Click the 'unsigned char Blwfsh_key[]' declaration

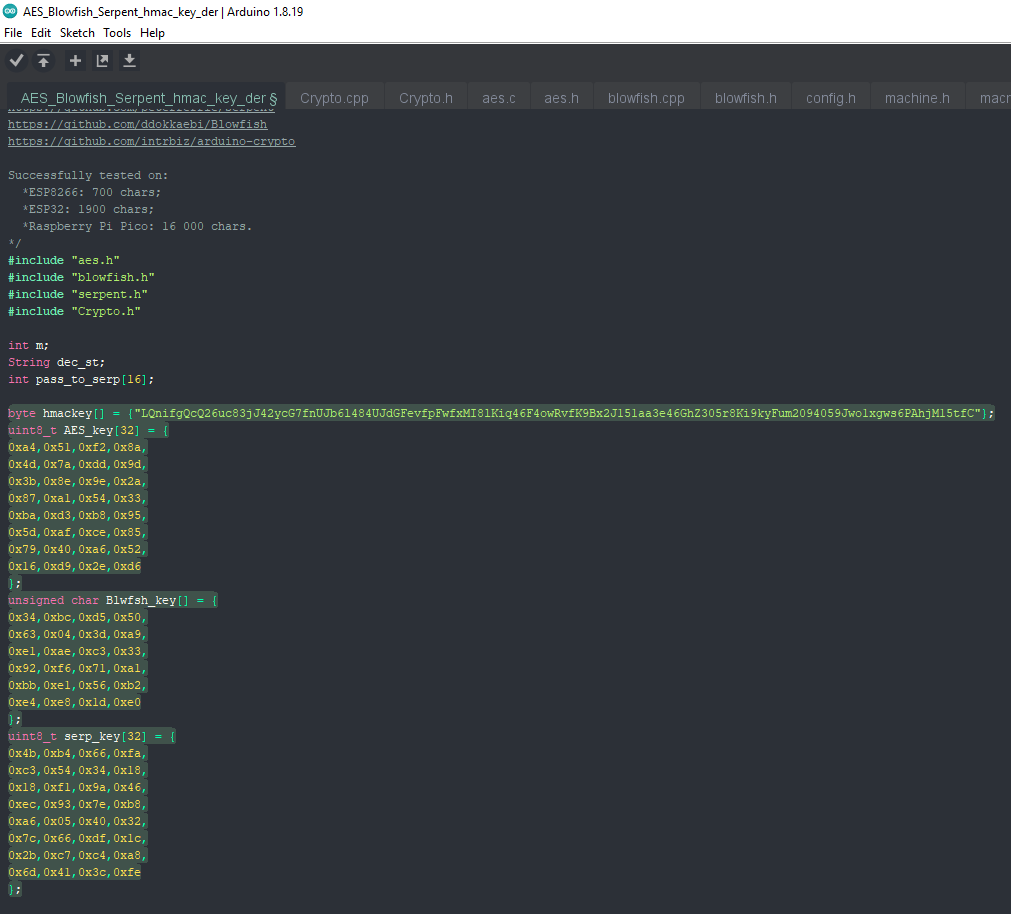pos(112,601)
